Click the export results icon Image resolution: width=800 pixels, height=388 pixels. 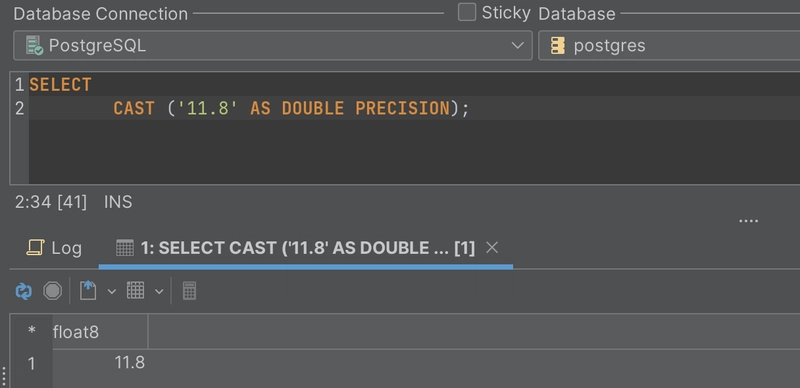88,290
